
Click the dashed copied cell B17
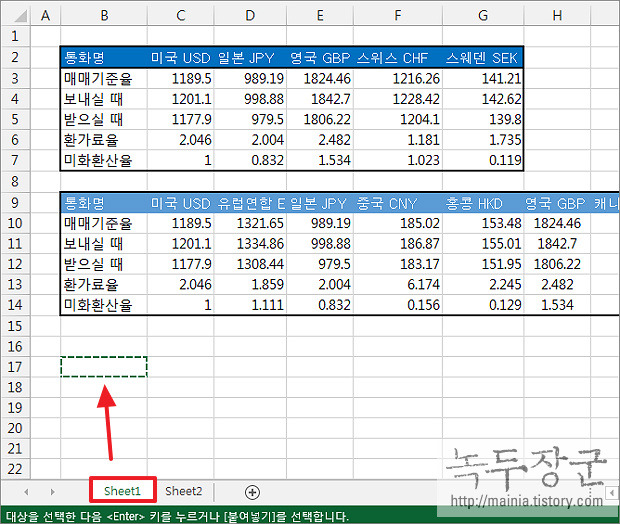pos(104,367)
